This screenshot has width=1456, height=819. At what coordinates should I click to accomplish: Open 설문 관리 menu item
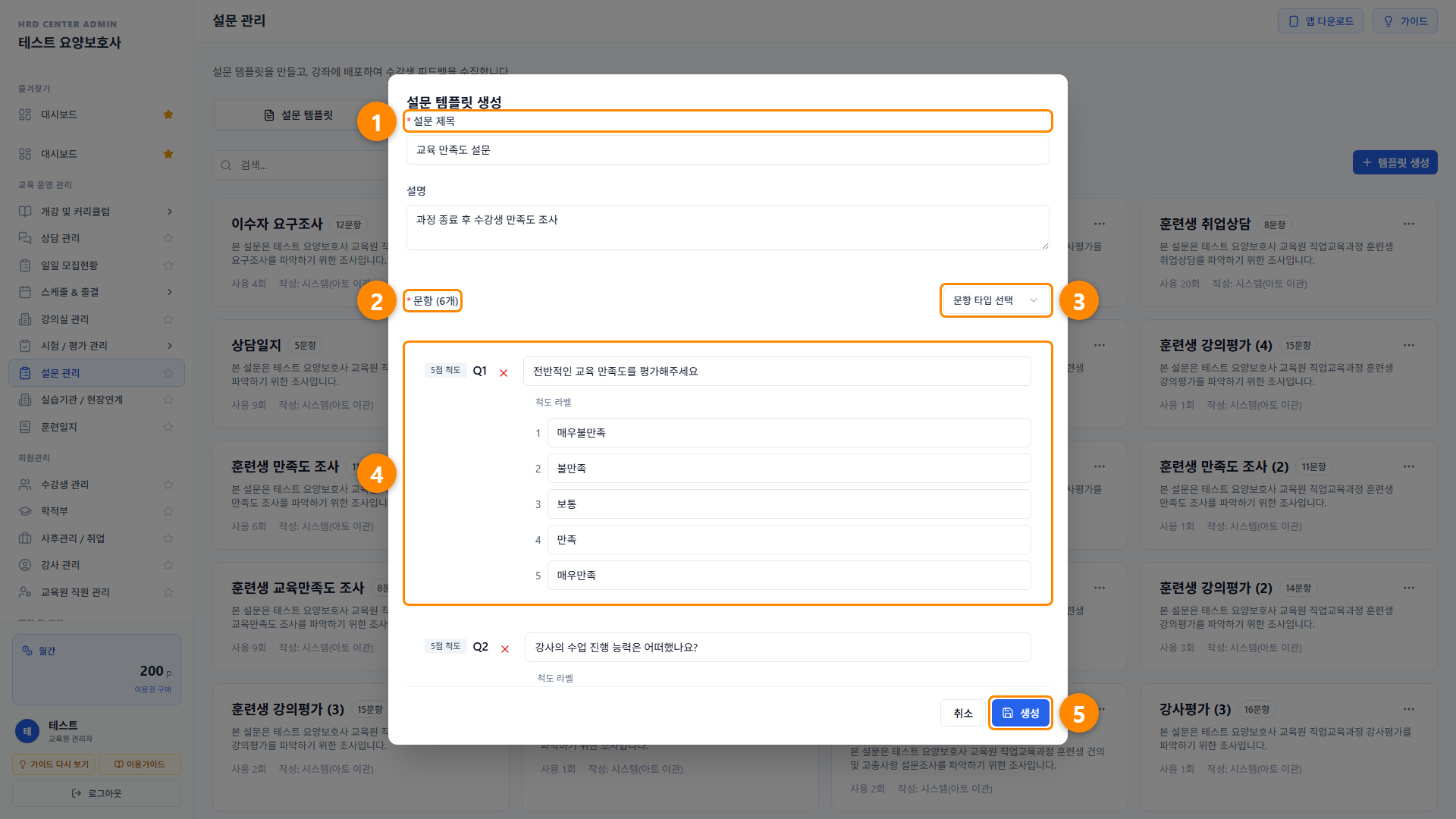[x=96, y=373]
